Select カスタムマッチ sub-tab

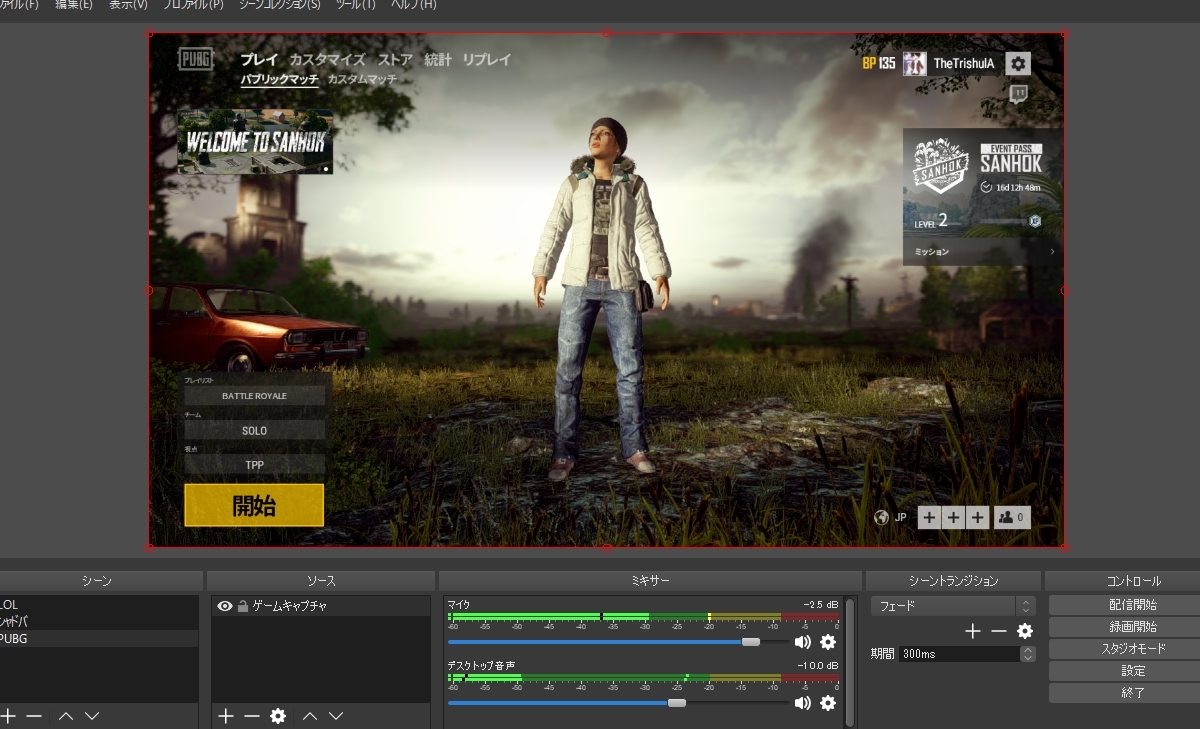pyautogui.click(x=362, y=79)
